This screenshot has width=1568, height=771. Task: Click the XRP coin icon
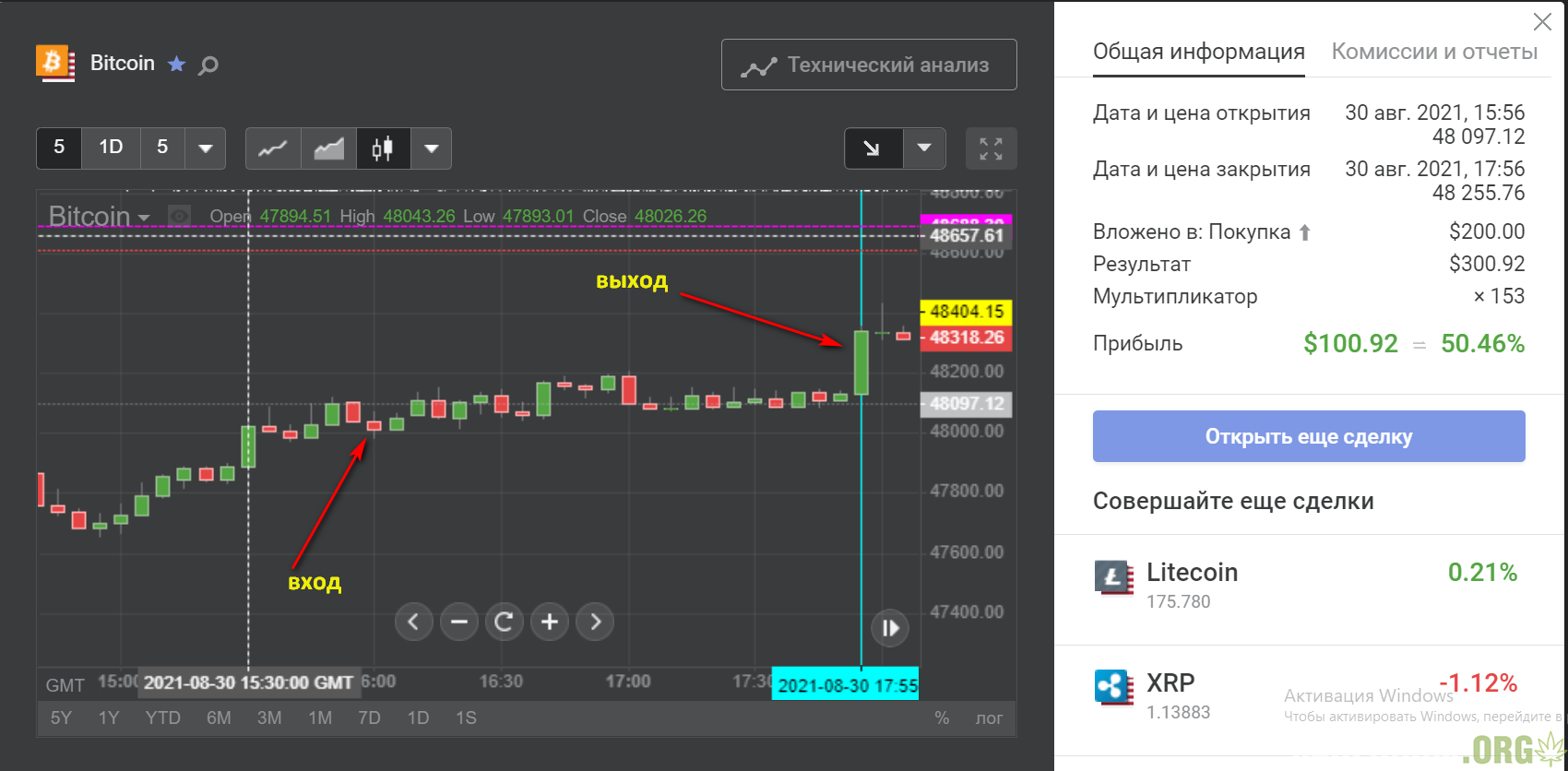(x=1114, y=688)
